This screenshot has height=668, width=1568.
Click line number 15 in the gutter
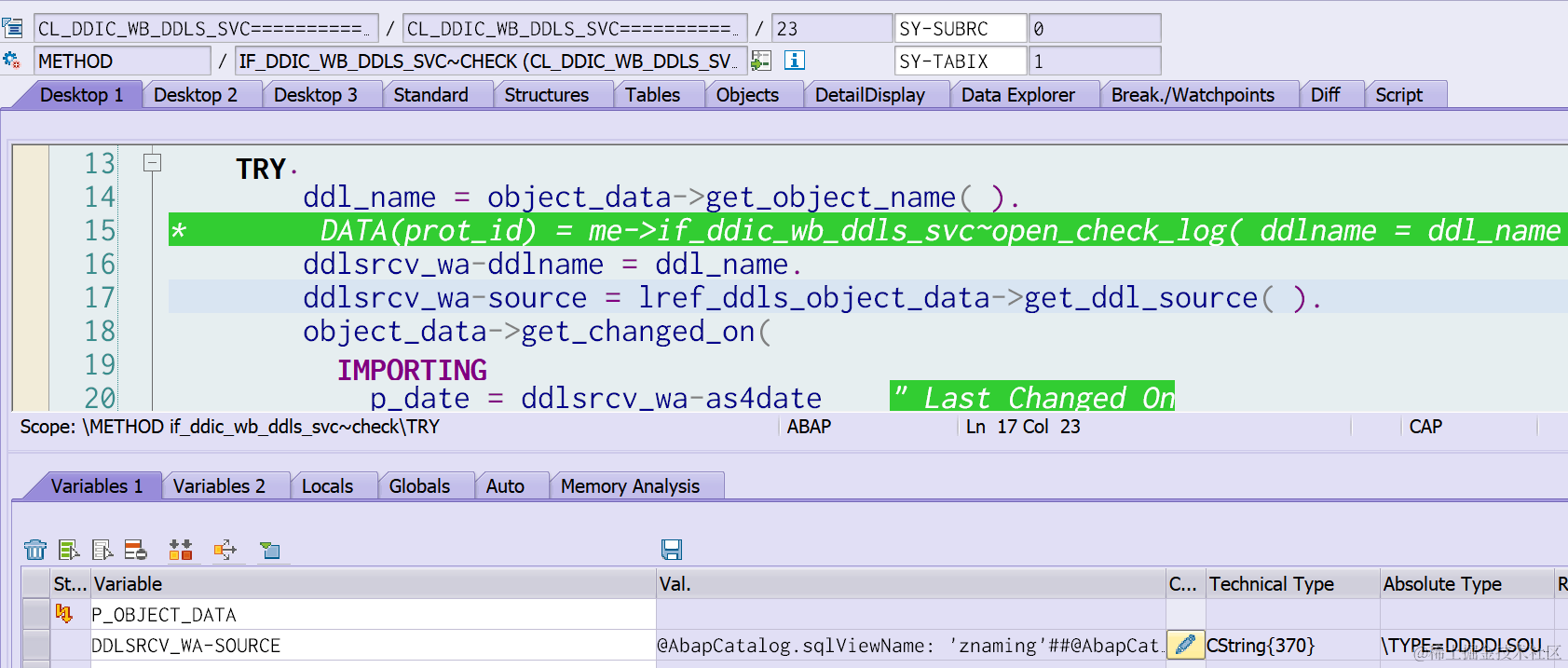click(100, 230)
